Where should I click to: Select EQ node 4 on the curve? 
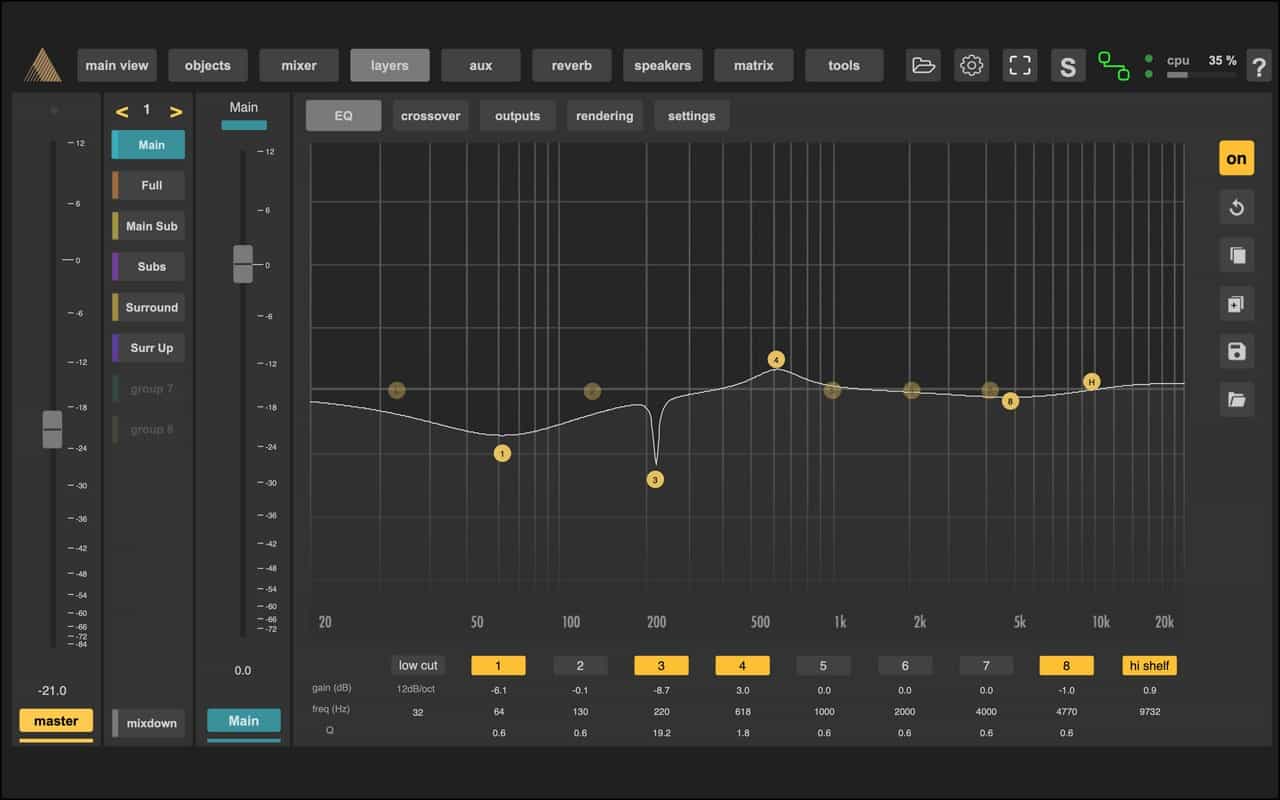[776, 360]
